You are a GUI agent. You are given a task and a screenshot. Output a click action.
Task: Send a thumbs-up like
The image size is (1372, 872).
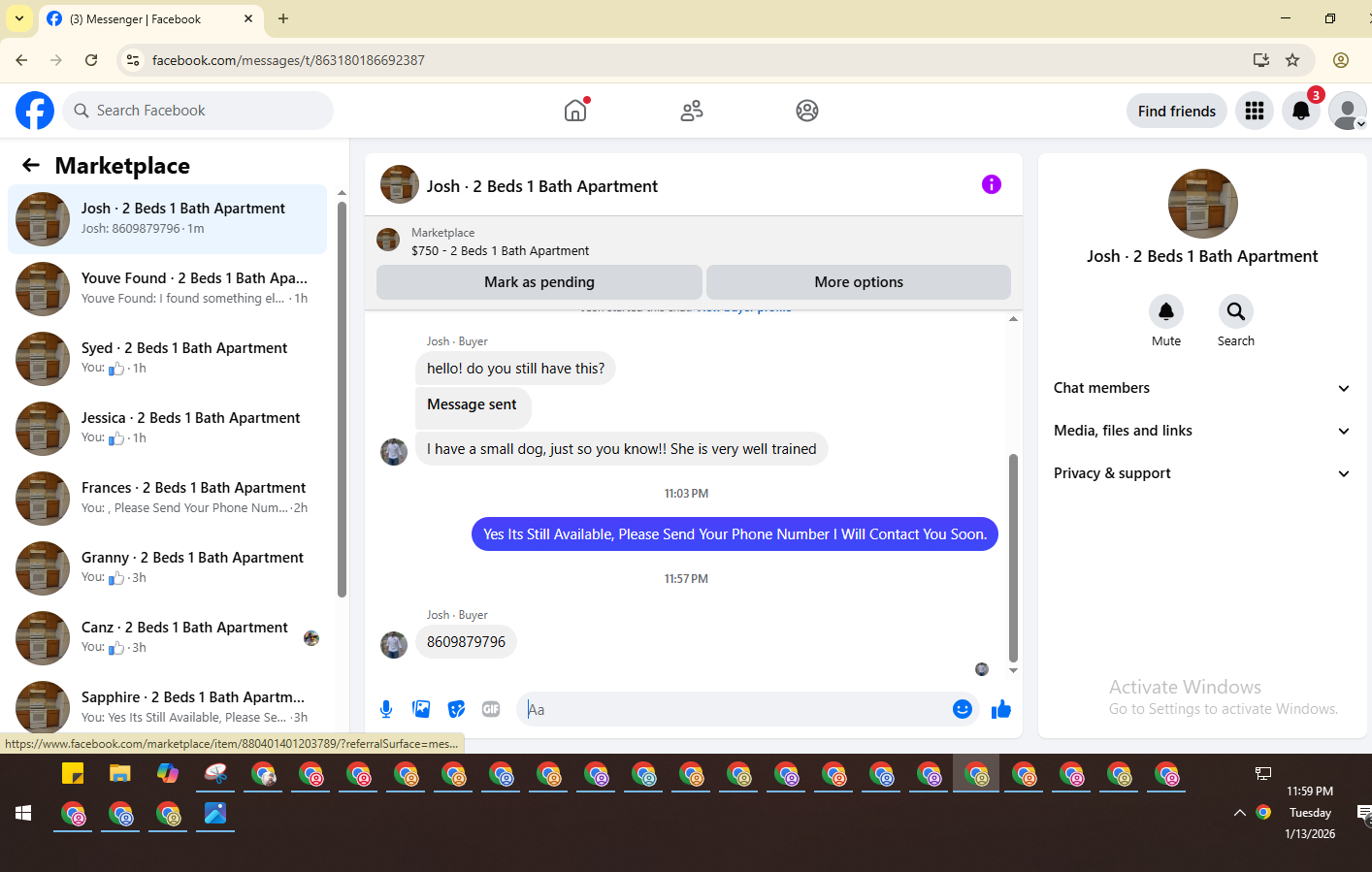pyautogui.click(x=1001, y=709)
